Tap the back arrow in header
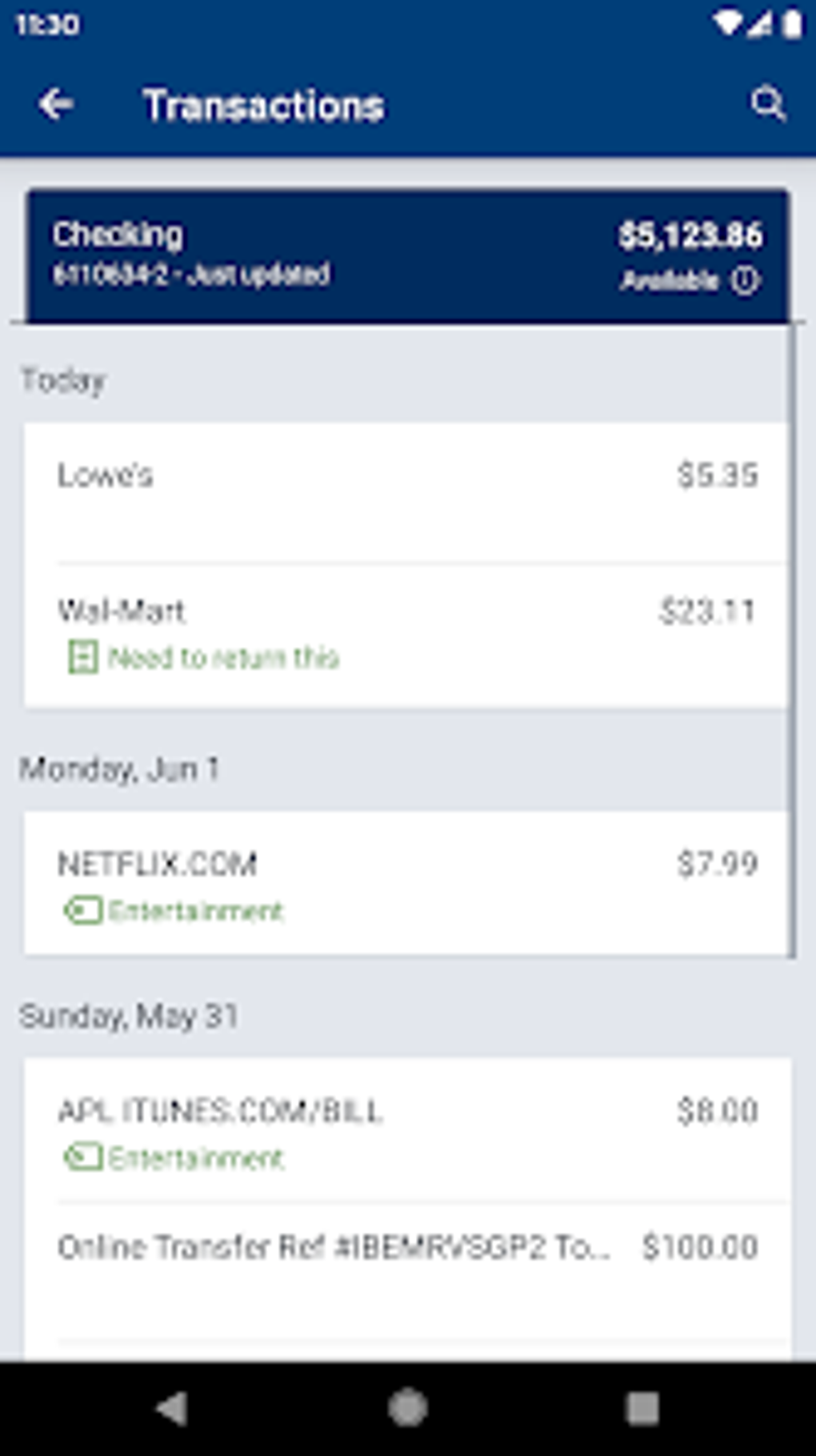 [x=56, y=104]
